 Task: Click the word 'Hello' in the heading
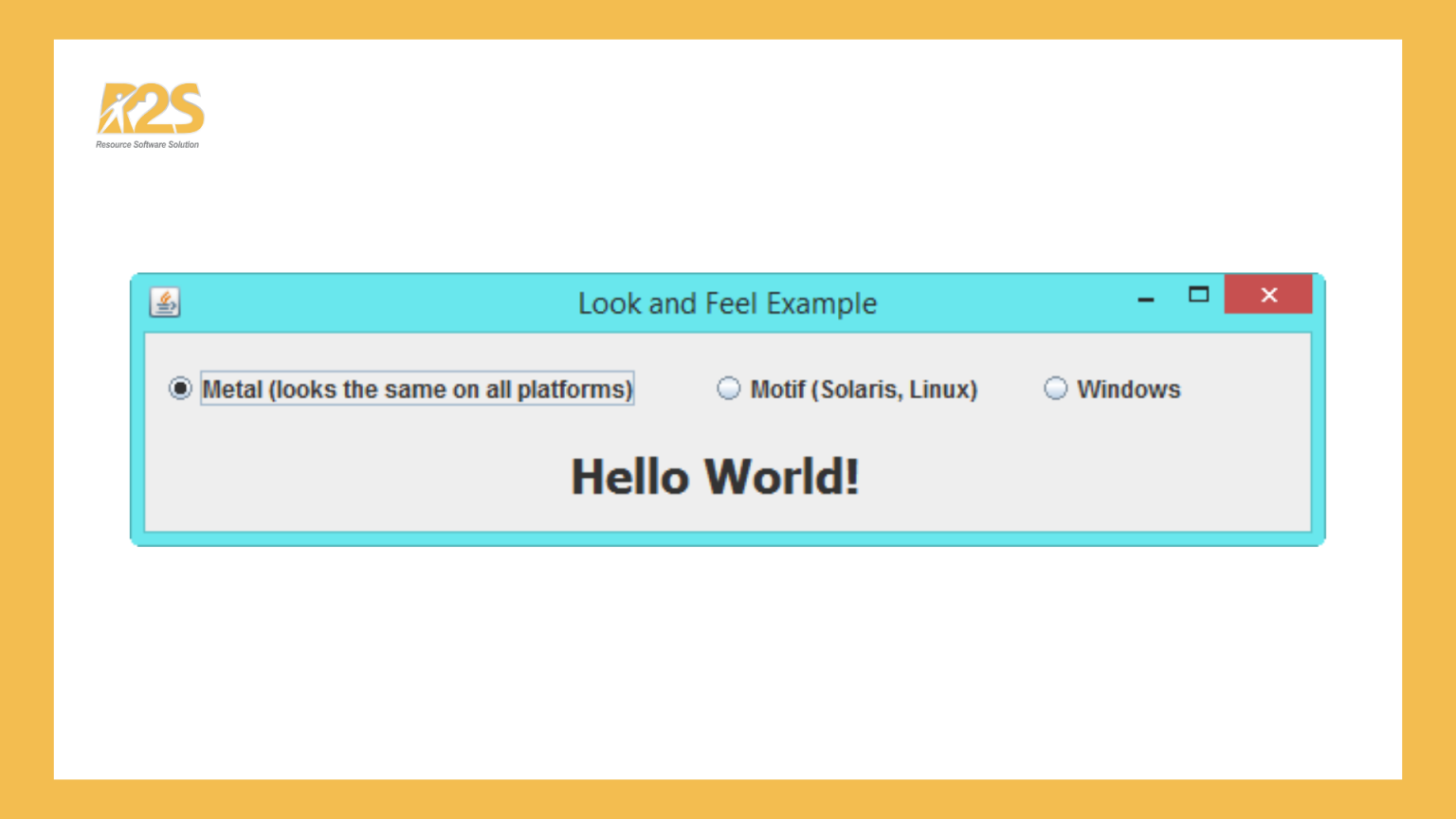tap(629, 476)
